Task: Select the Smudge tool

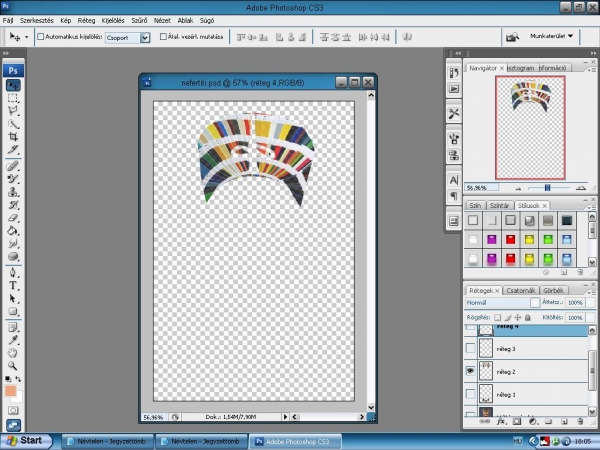Action: click(x=13, y=243)
